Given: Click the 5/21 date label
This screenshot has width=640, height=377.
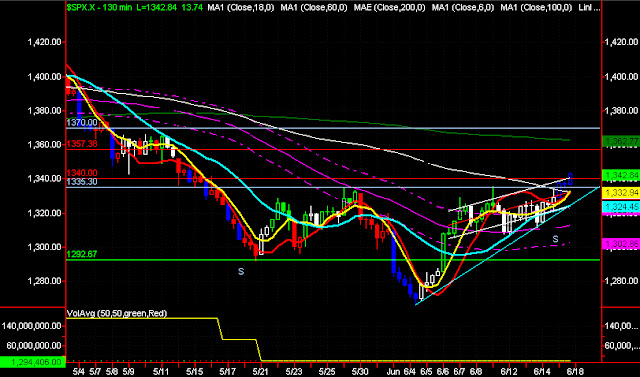Looking at the screenshot, I should (x=261, y=373).
